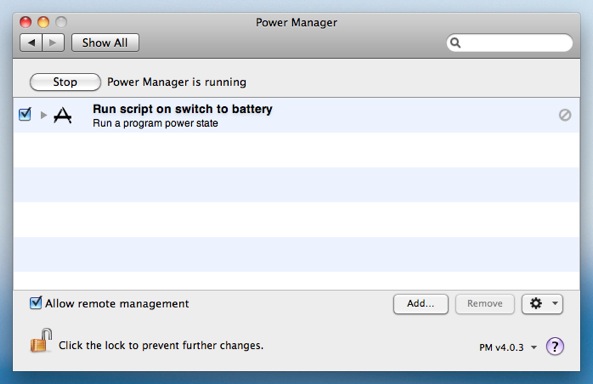Viewport: 593px width, 384px height.
Task: Expand the Run script event disclosure triangle
Action: coord(43,115)
